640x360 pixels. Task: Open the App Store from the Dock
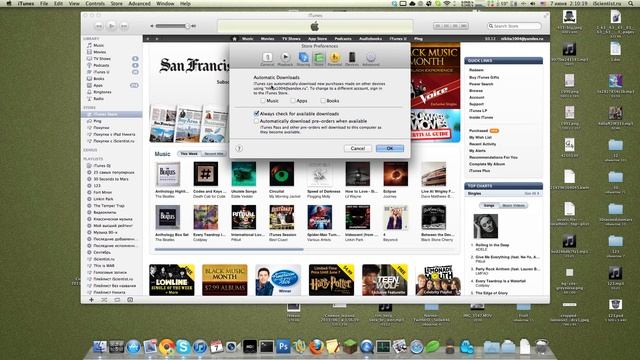pos(133,347)
